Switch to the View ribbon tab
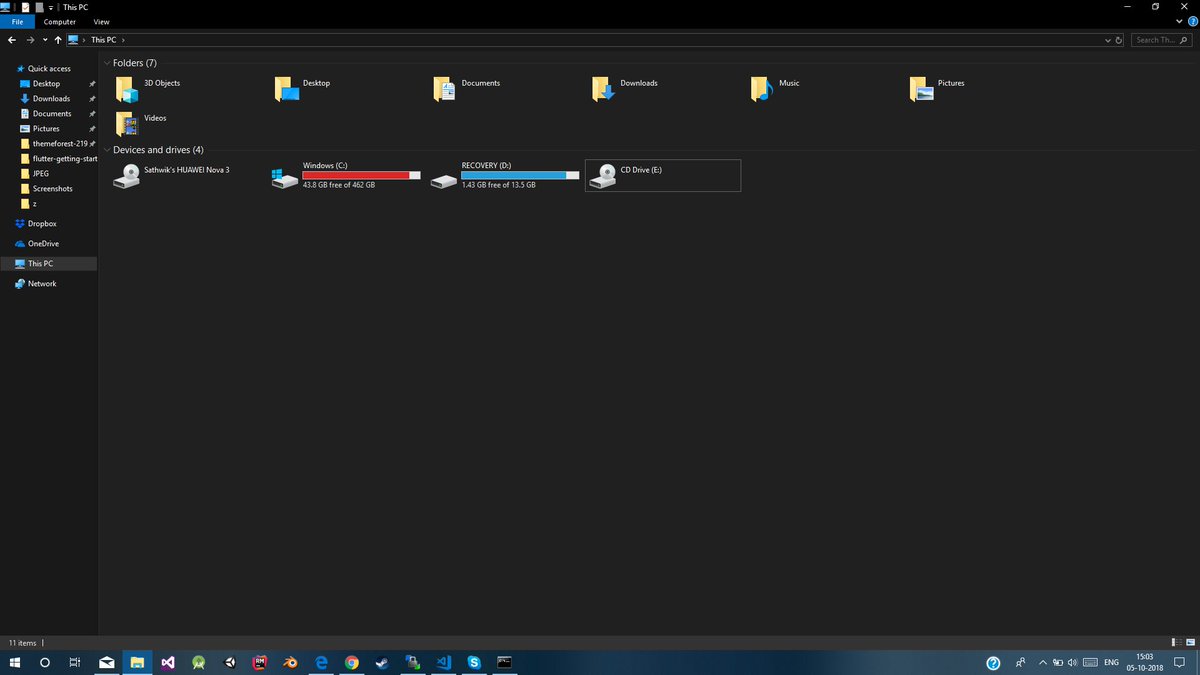This screenshot has height=675, width=1200. coord(101,21)
